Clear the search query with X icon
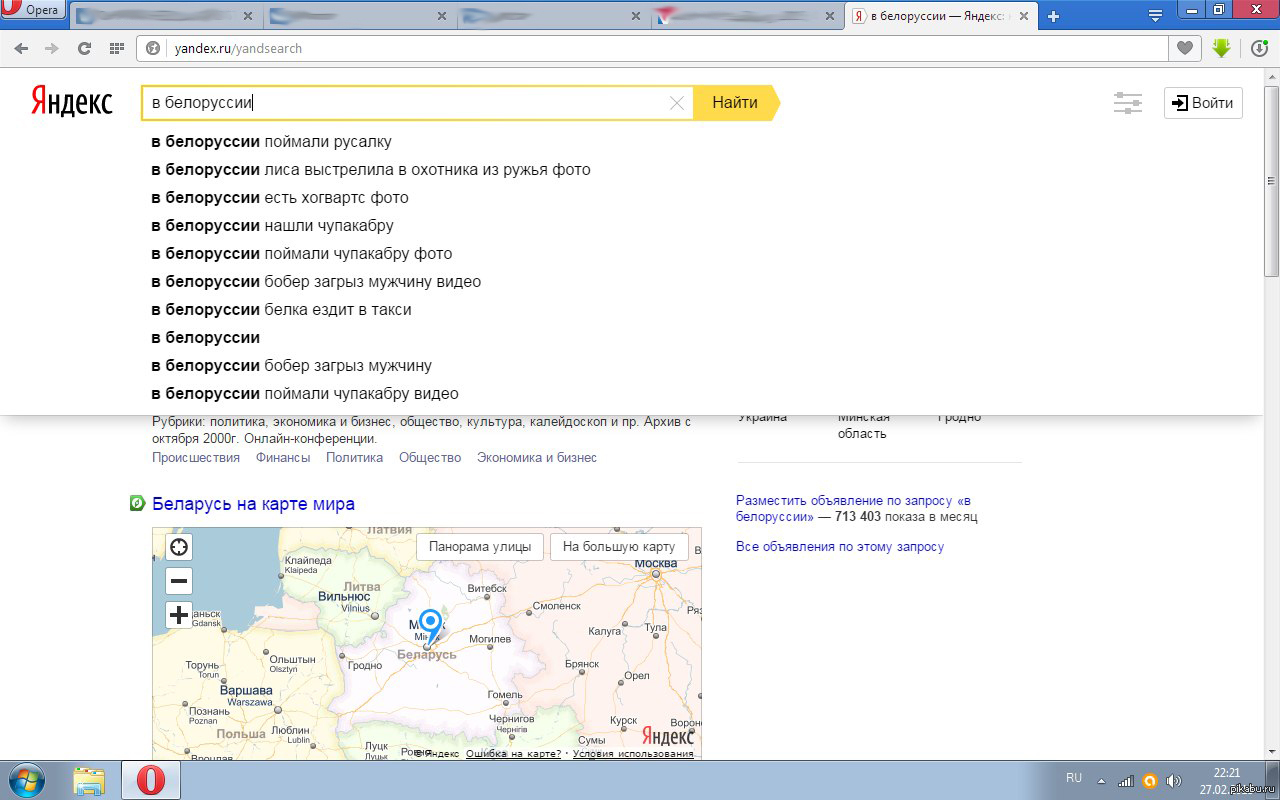1280x800 pixels. (x=677, y=102)
